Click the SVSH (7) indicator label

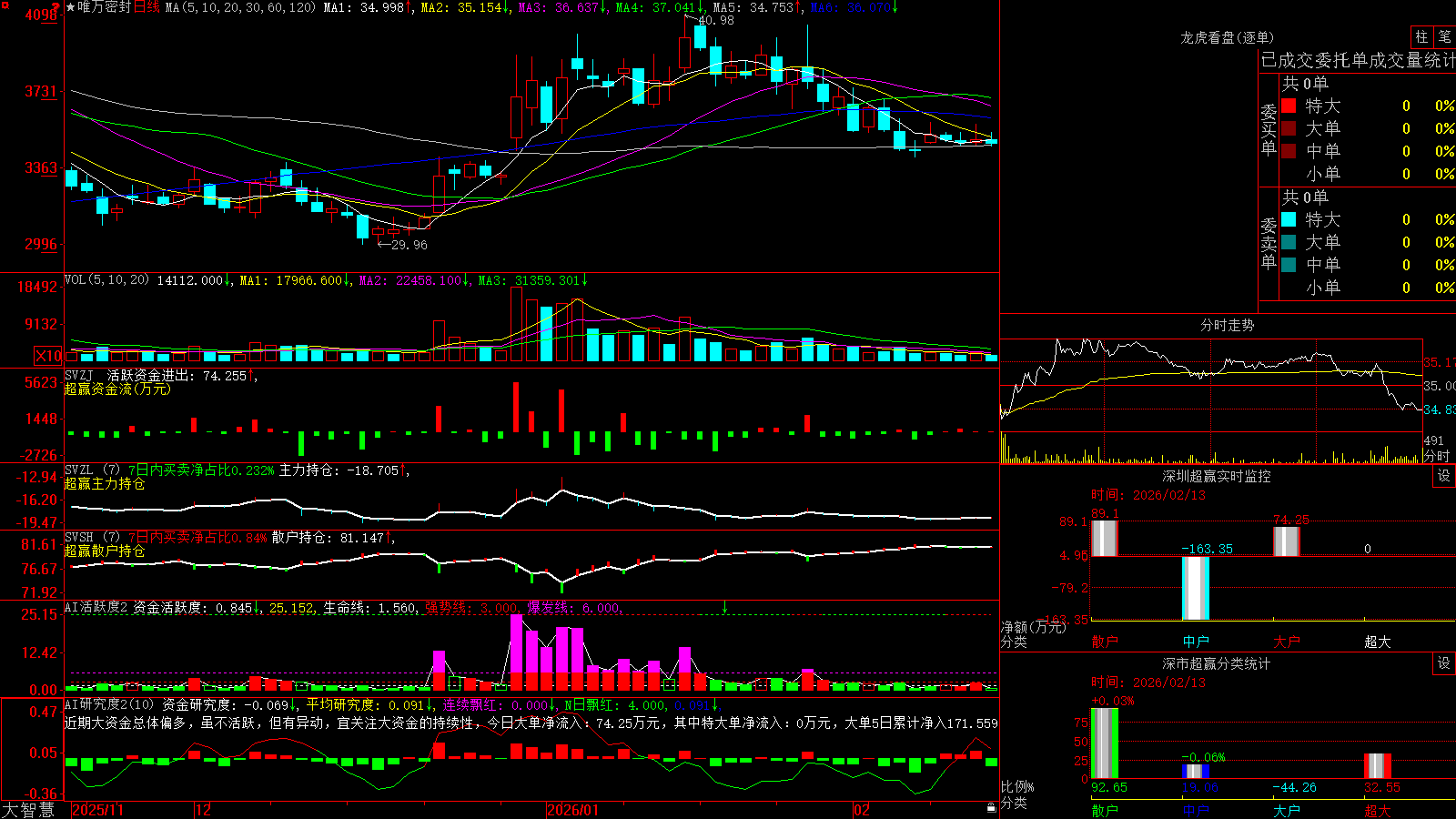[x=93, y=537]
